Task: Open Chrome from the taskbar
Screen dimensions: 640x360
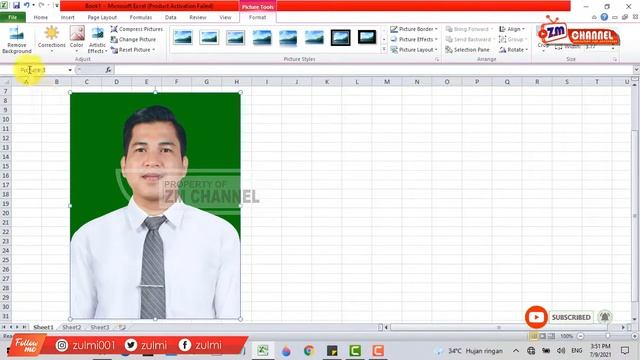Action: [x=309, y=350]
